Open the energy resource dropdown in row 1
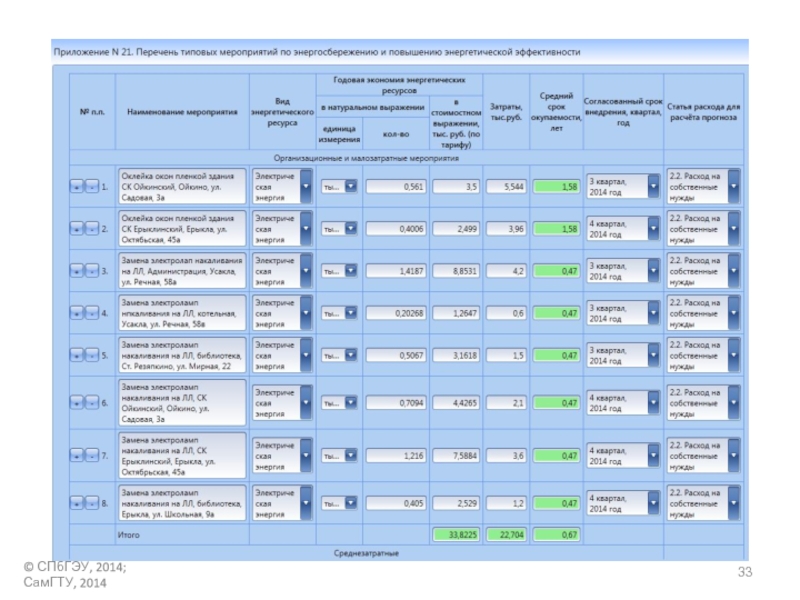This screenshot has width=800, height=600. pos(306,187)
